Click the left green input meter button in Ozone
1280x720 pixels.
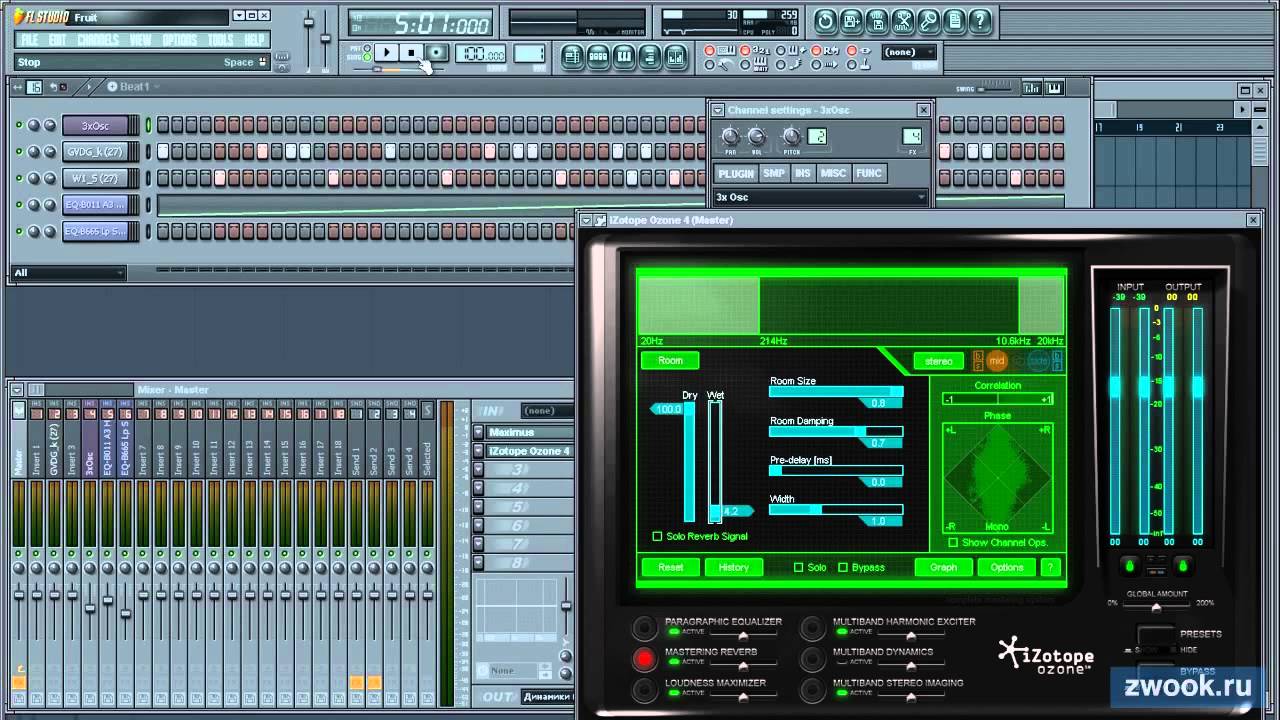(x=1129, y=566)
